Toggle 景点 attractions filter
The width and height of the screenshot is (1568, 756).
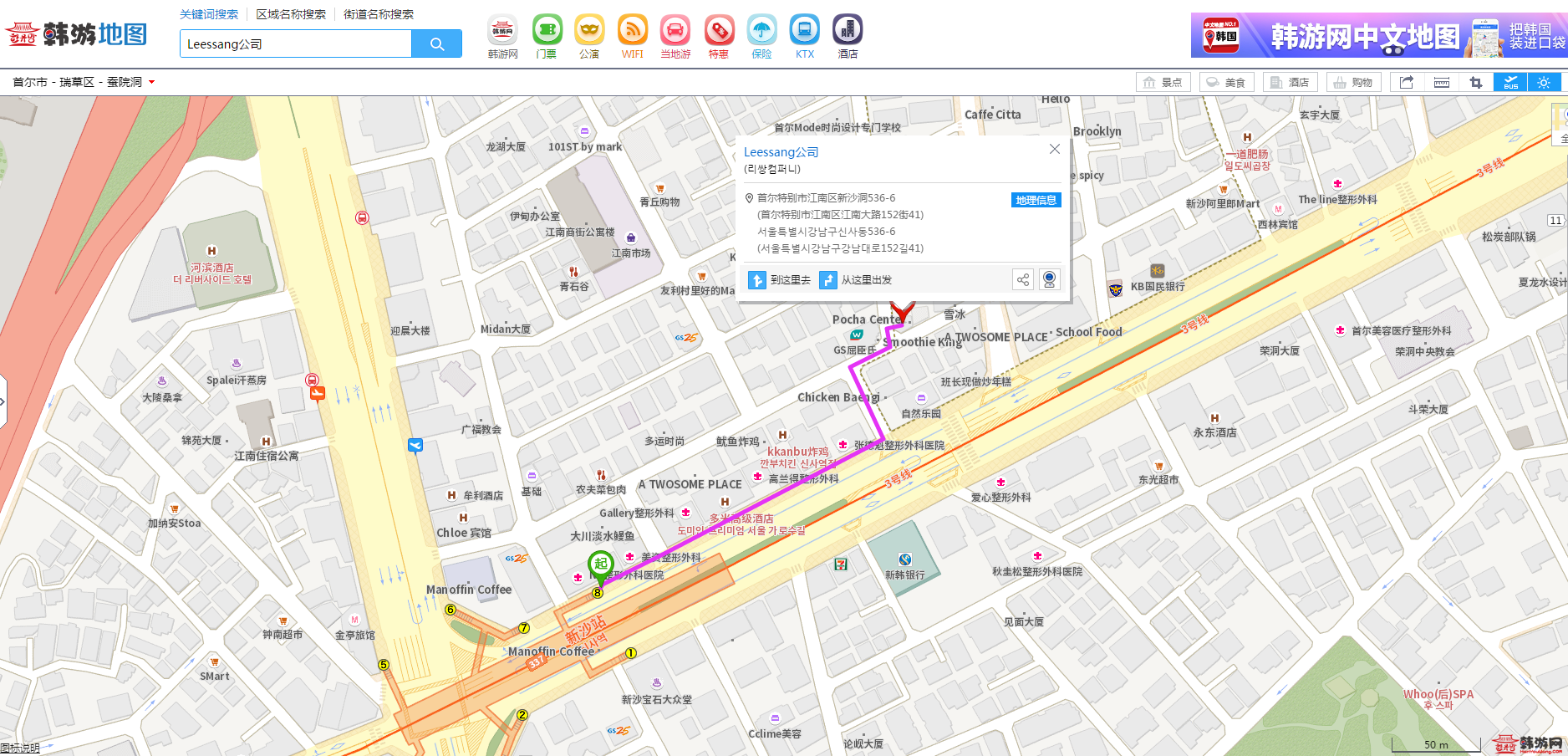click(1163, 82)
